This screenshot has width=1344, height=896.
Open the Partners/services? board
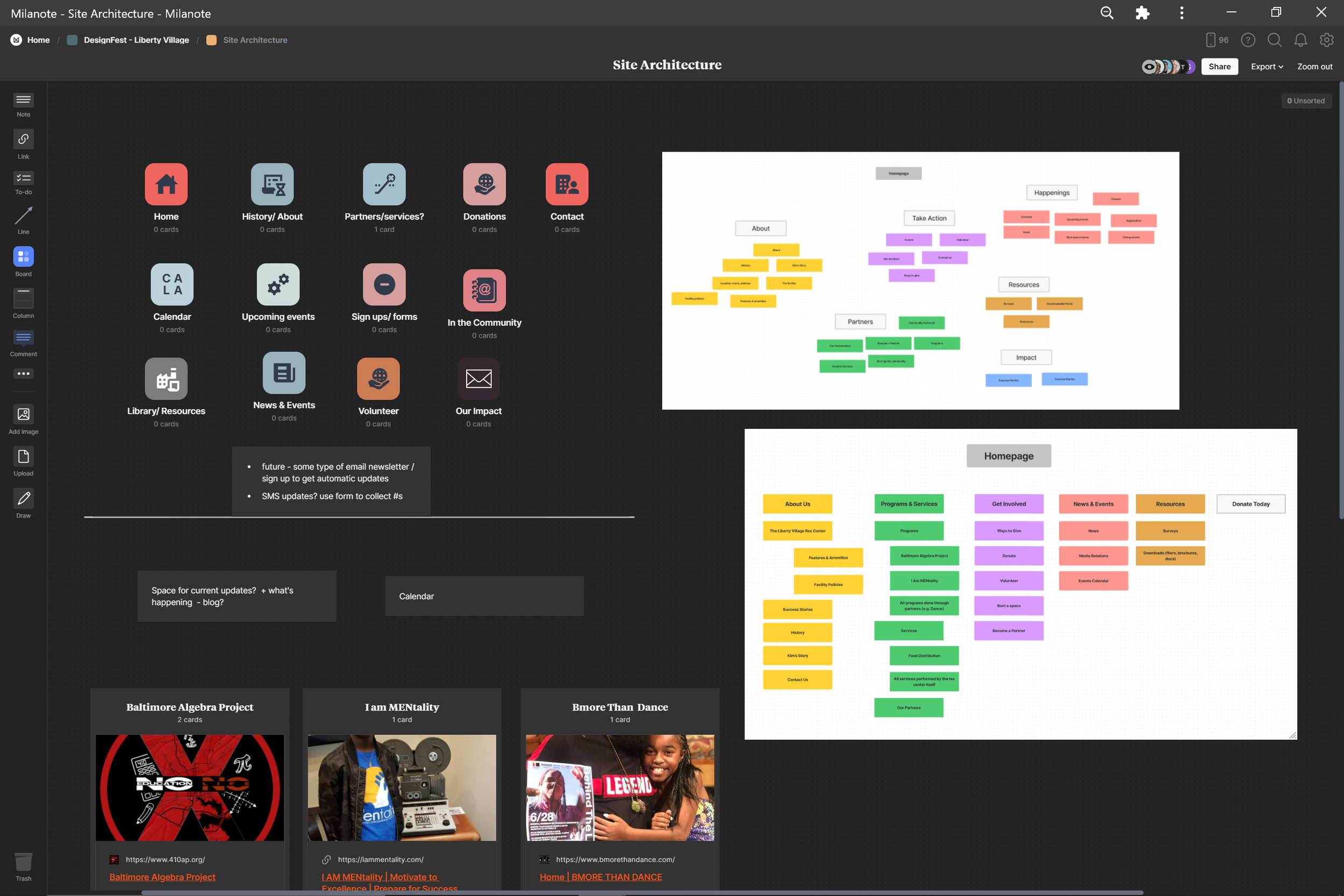click(384, 184)
